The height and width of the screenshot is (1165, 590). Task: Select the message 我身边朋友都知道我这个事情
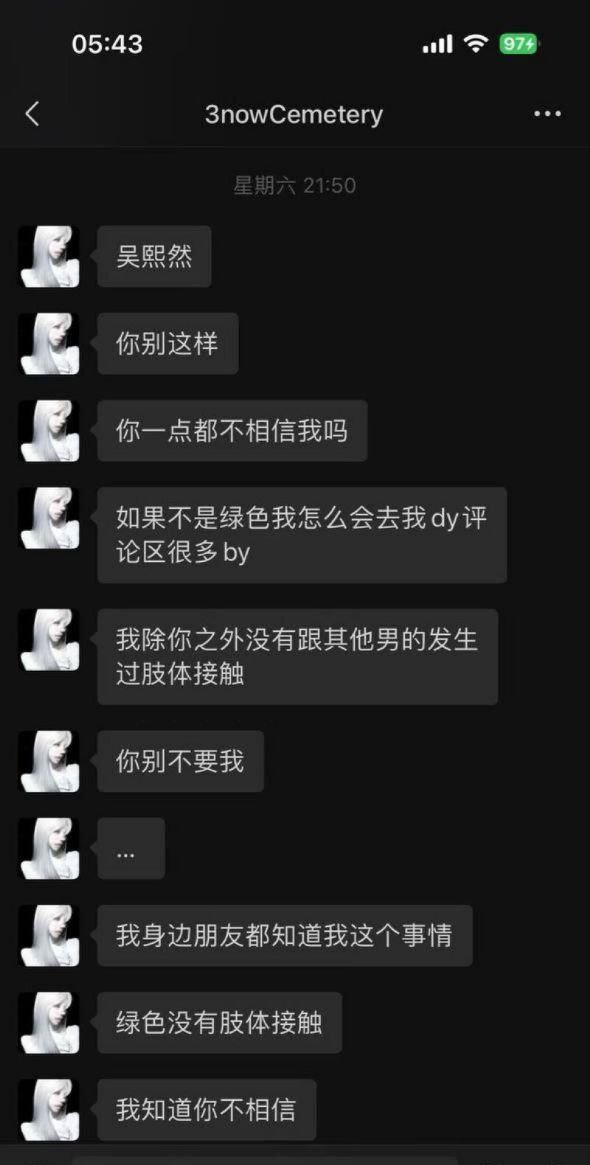click(x=285, y=935)
